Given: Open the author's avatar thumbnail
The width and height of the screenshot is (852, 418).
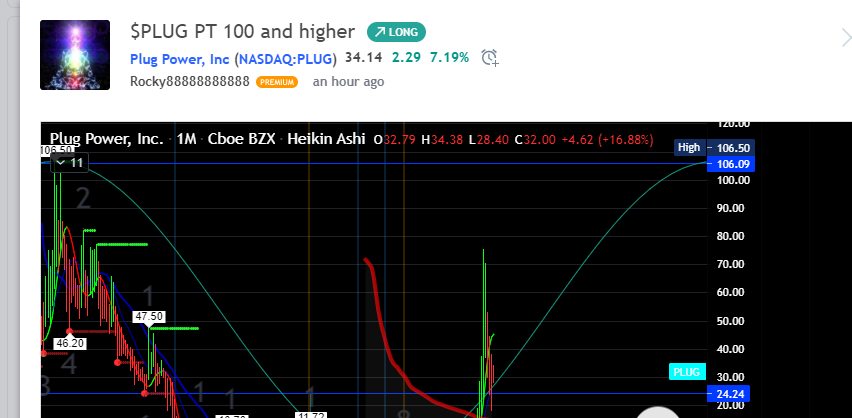Looking at the screenshot, I should 75,55.
